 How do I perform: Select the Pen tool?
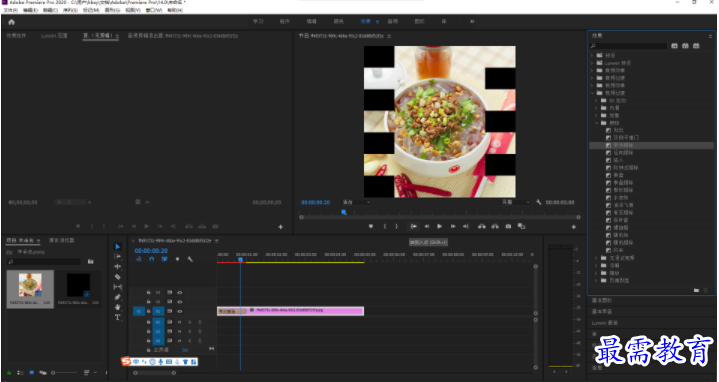tap(118, 297)
